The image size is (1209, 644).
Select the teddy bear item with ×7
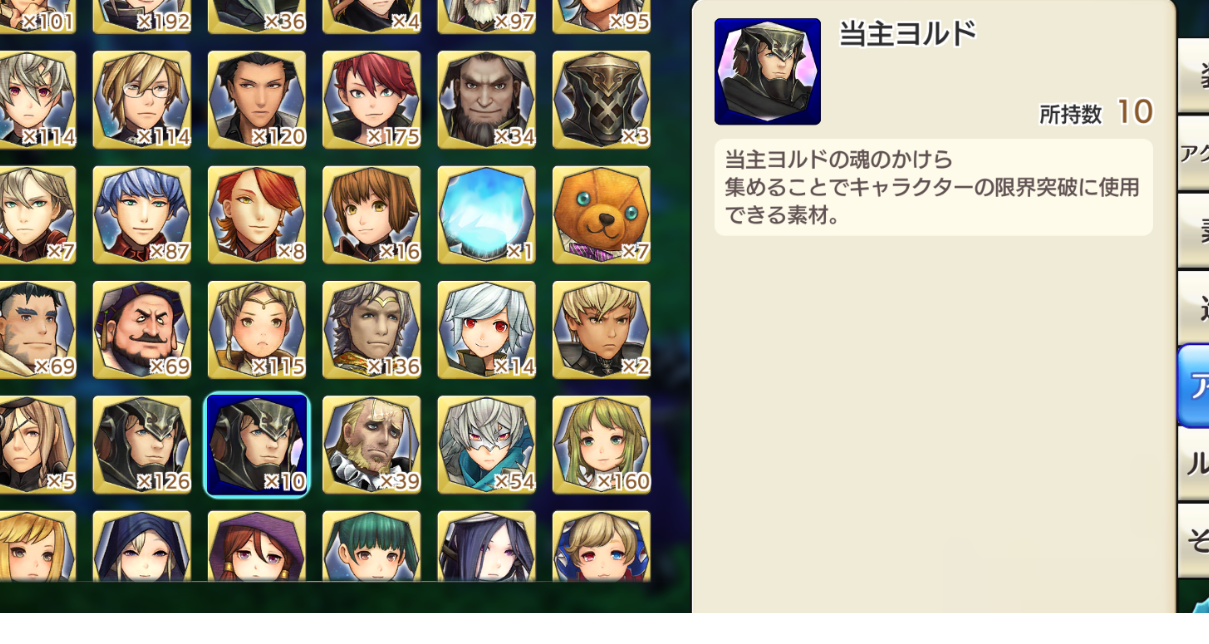click(x=601, y=215)
